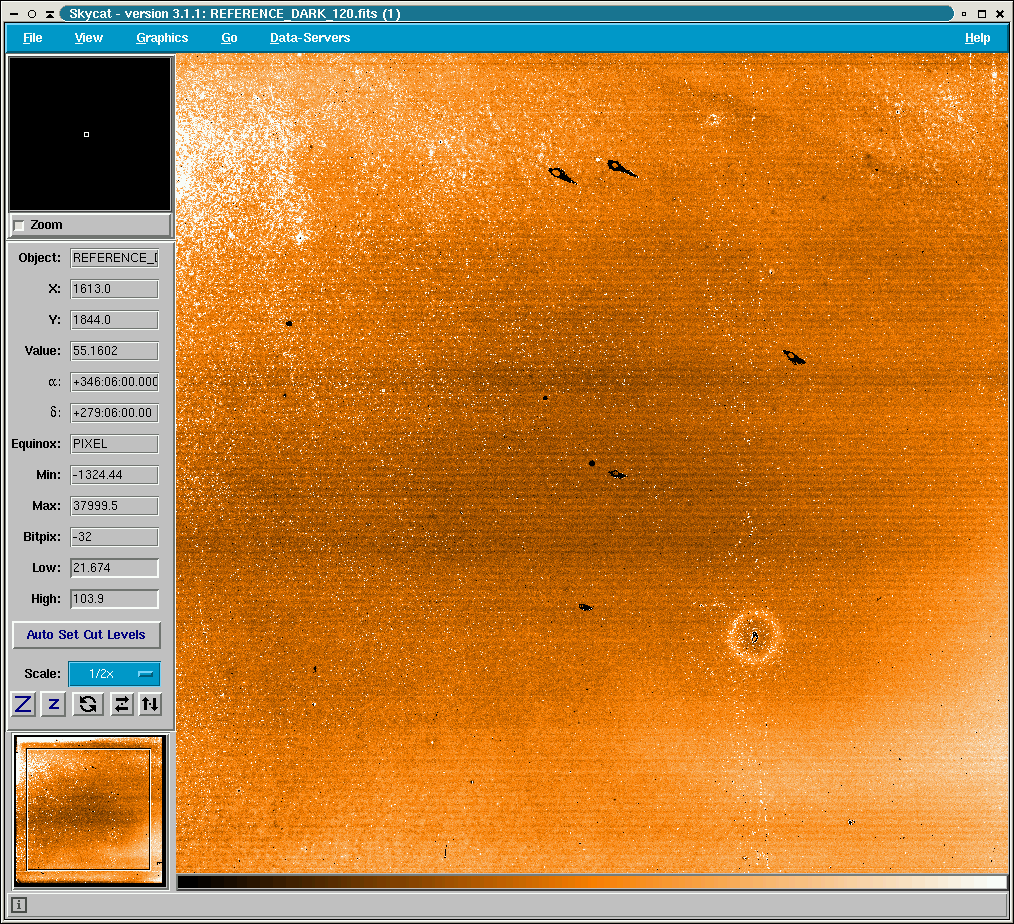Flip the image horizontally with the left-right arrows icon
This screenshot has height=924, width=1014.
click(x=121, y=704)
